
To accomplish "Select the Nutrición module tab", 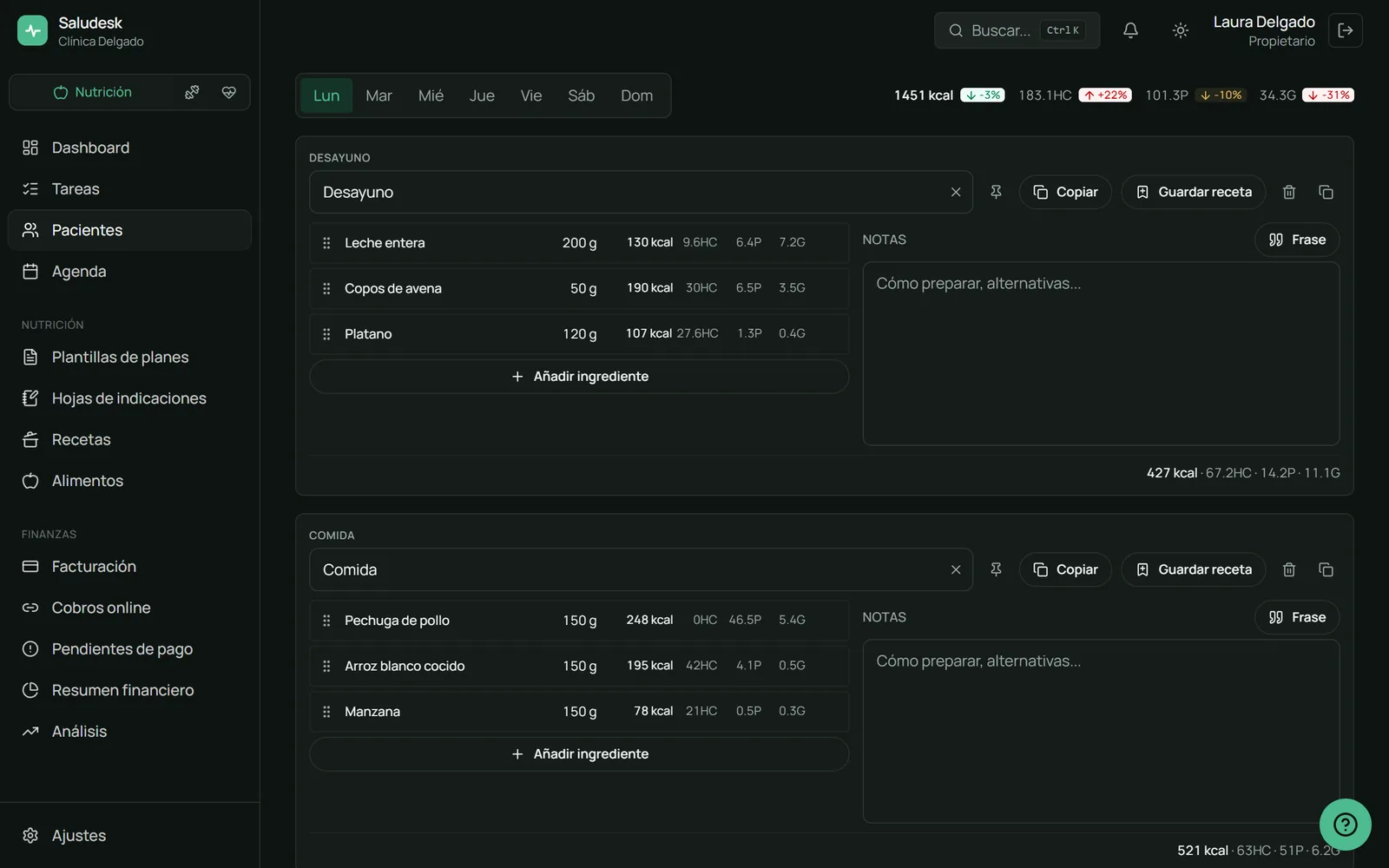I will (92, 92).
